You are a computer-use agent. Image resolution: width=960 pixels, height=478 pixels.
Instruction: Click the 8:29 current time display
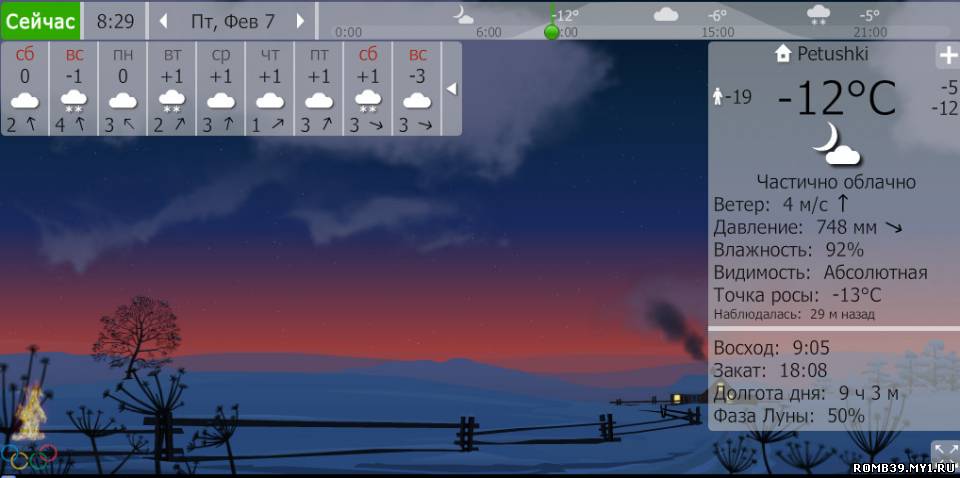tap(115, 21)
